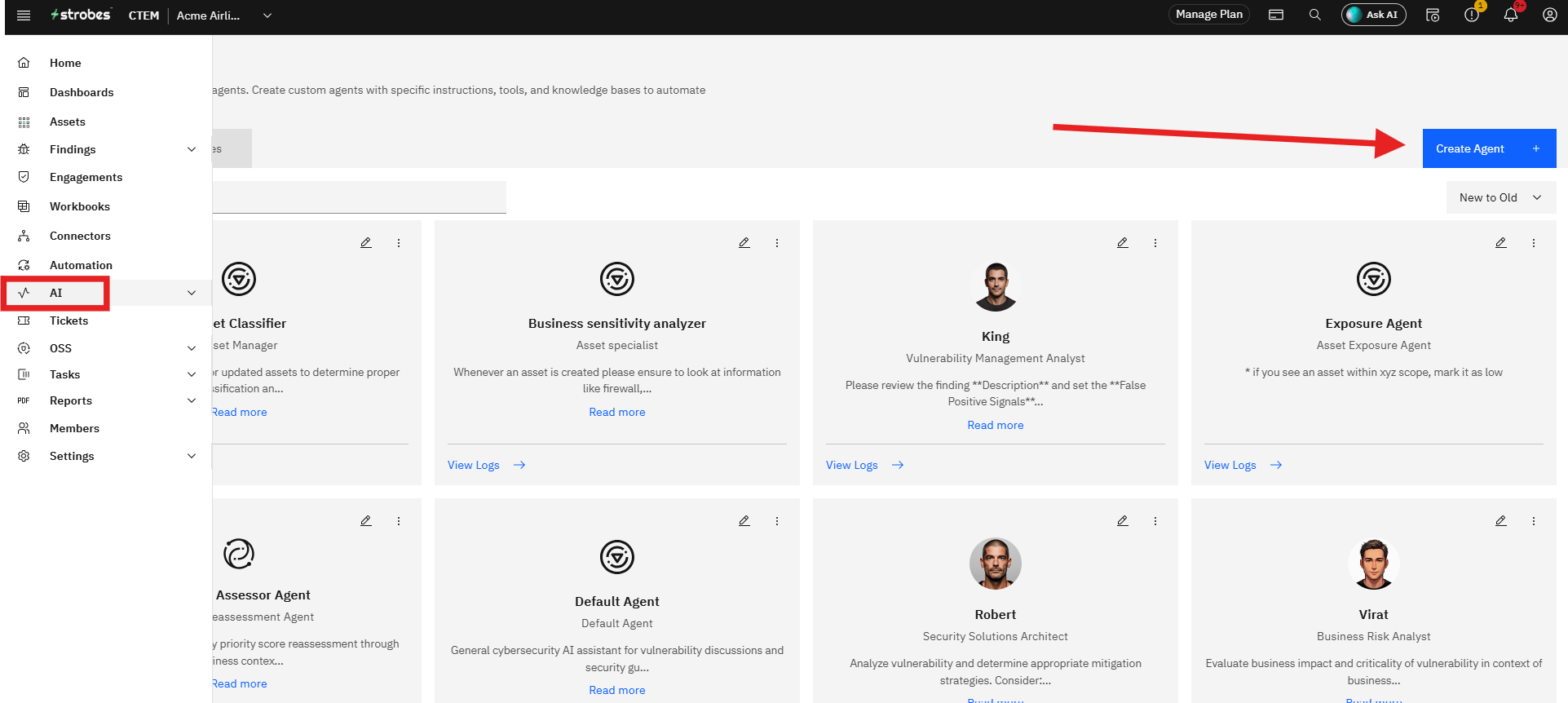This screenshot has width=1568, height=703.
Task: Open the user profile icon
Action: click(x=1549, y=15)
